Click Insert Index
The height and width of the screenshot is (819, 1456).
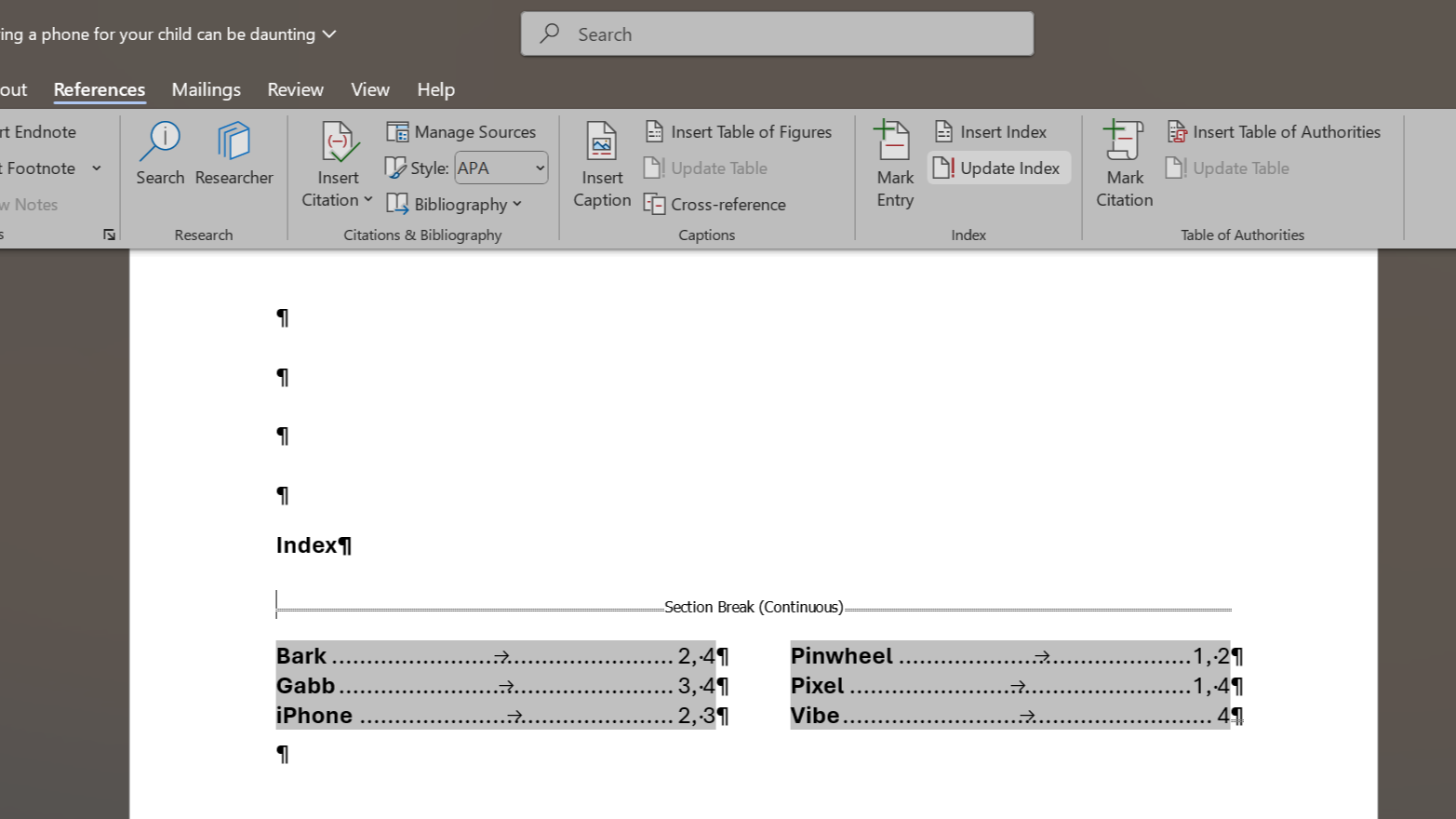point(991,132)
